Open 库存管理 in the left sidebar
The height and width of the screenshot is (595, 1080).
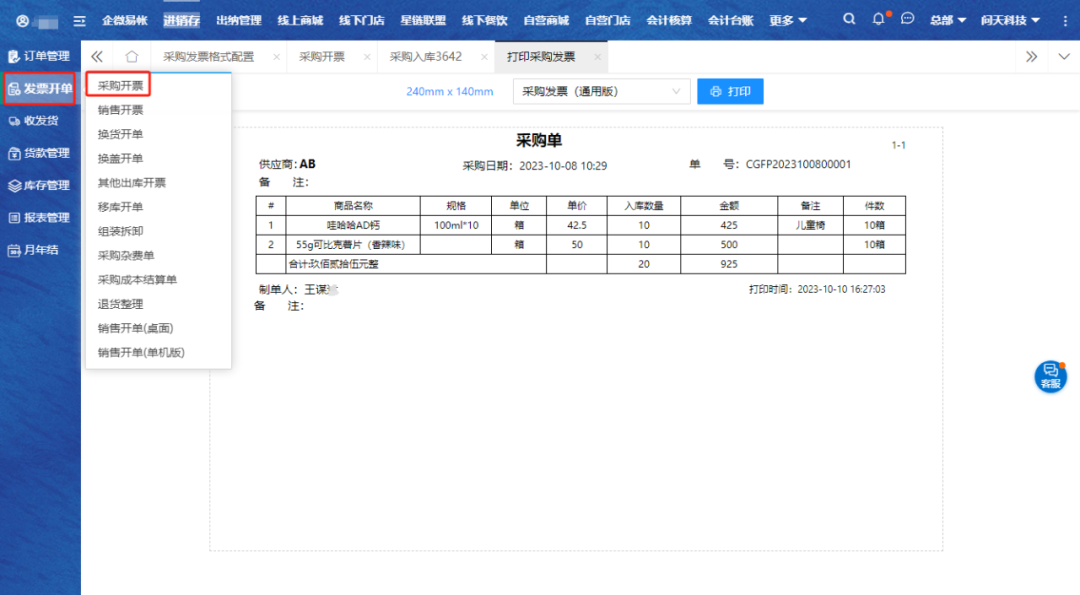pos(40,185)
